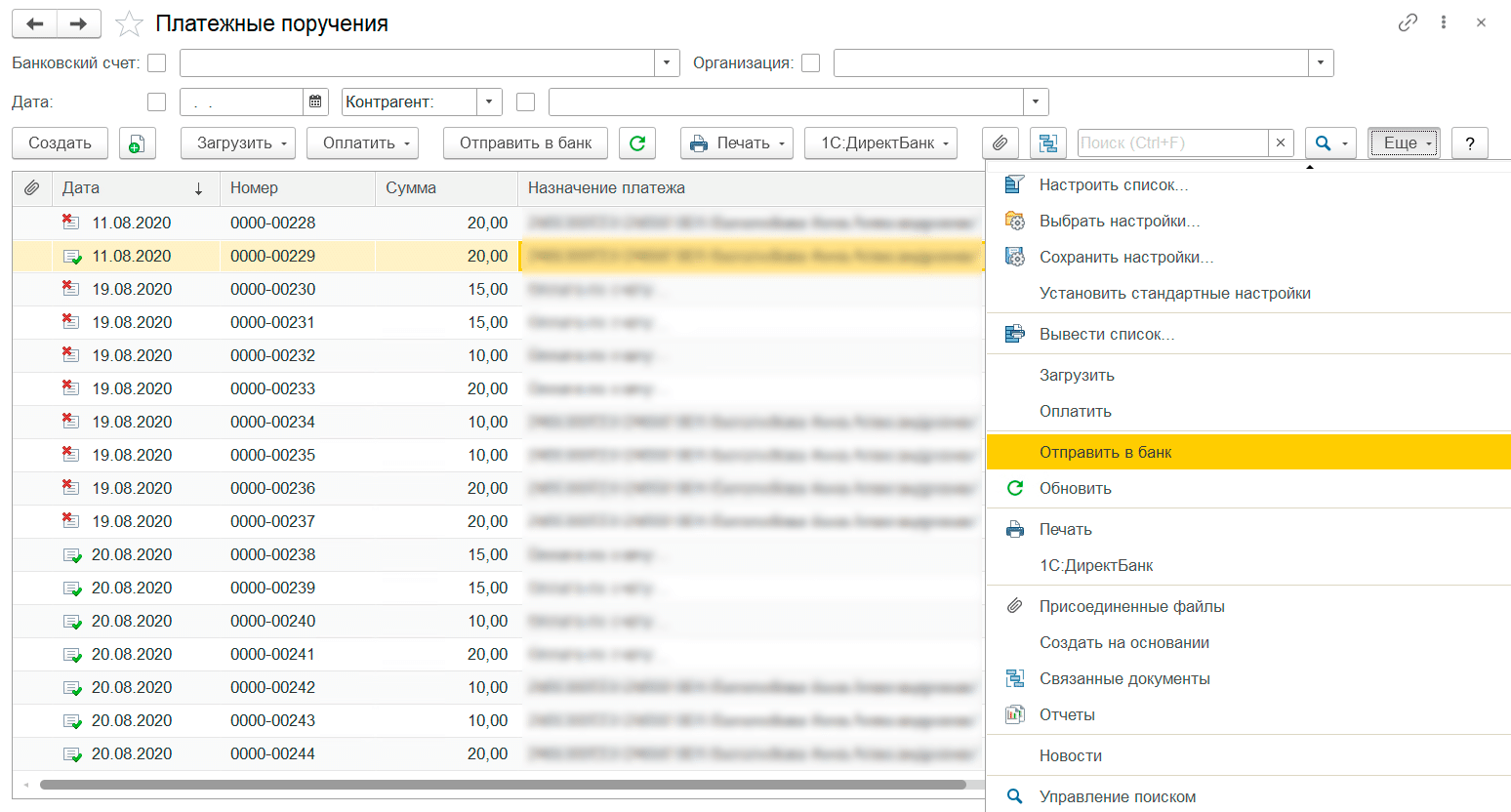Screen dimensions: 1511x812
Task: Check the Дата filter checkbox
Action: (156, 101)
